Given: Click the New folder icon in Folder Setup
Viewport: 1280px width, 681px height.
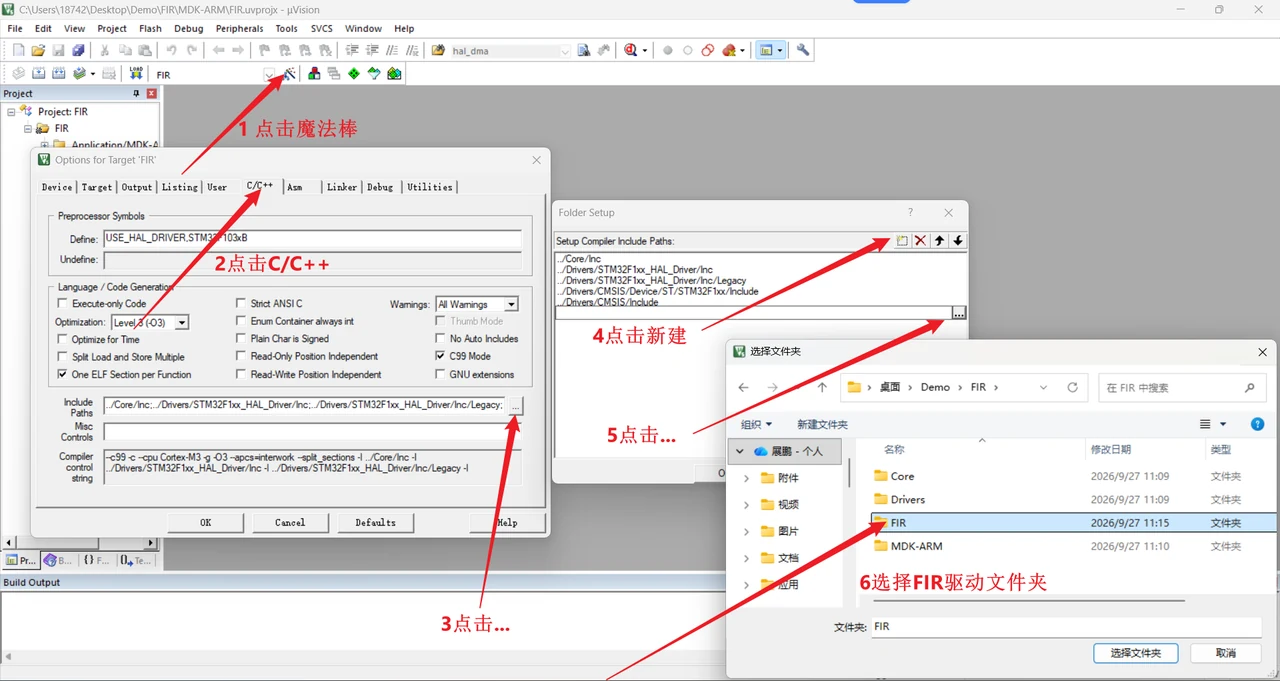Looking at the screenshot, I should (x=901, y=240).
